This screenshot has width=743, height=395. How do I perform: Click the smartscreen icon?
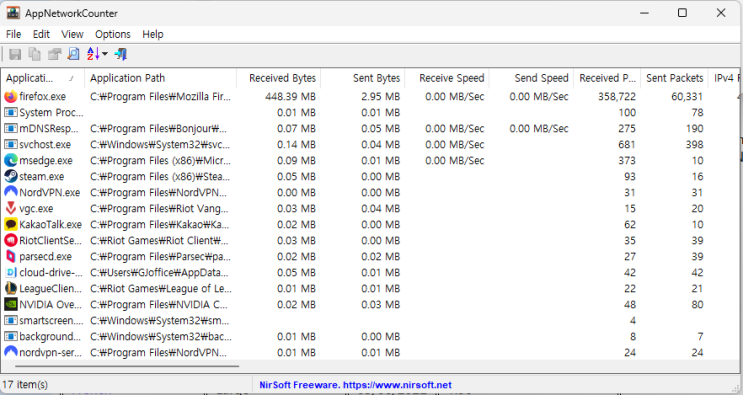pyautogui.click(x=11, y=321)
